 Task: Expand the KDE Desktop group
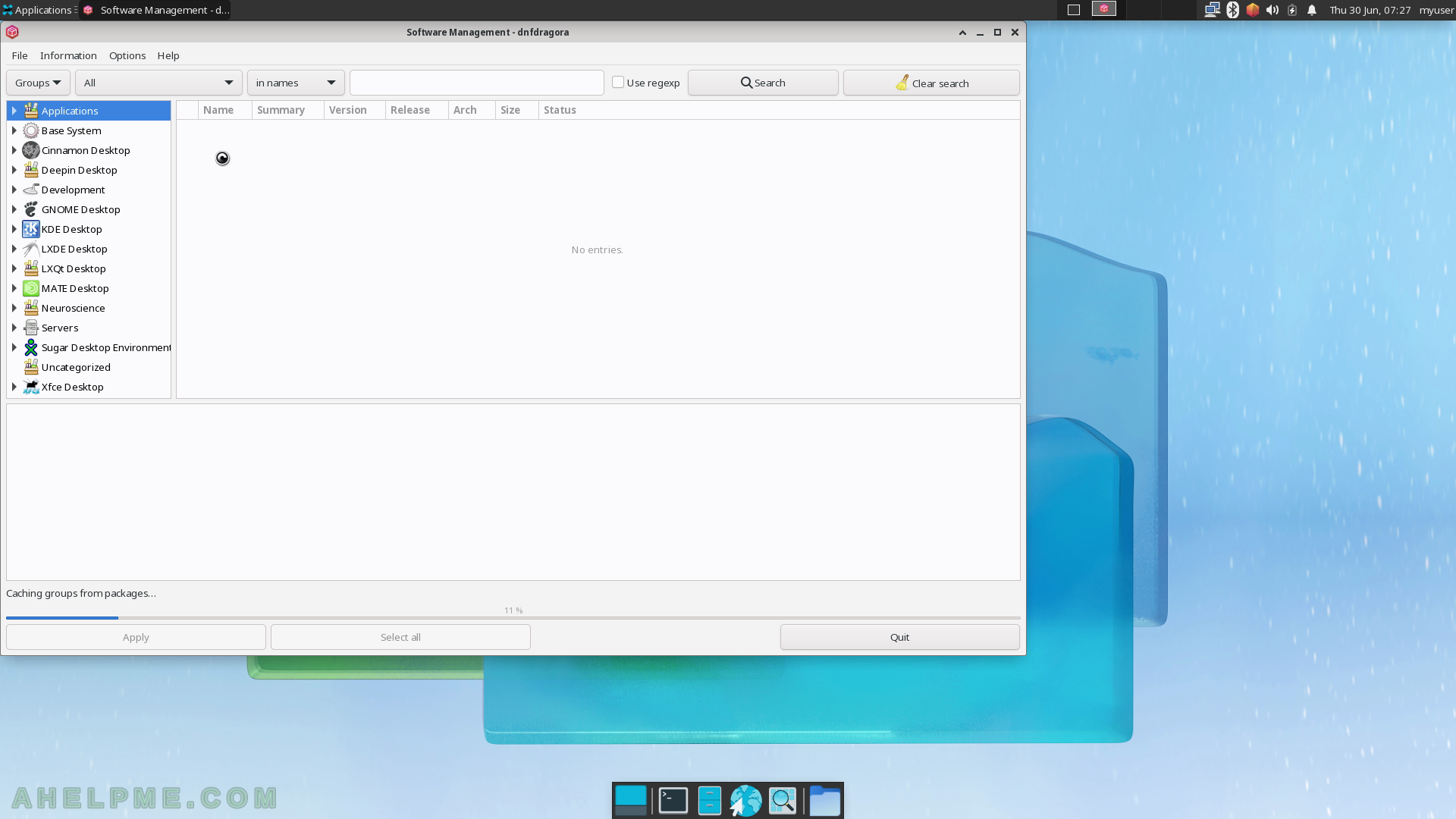[x=14, y=229]
